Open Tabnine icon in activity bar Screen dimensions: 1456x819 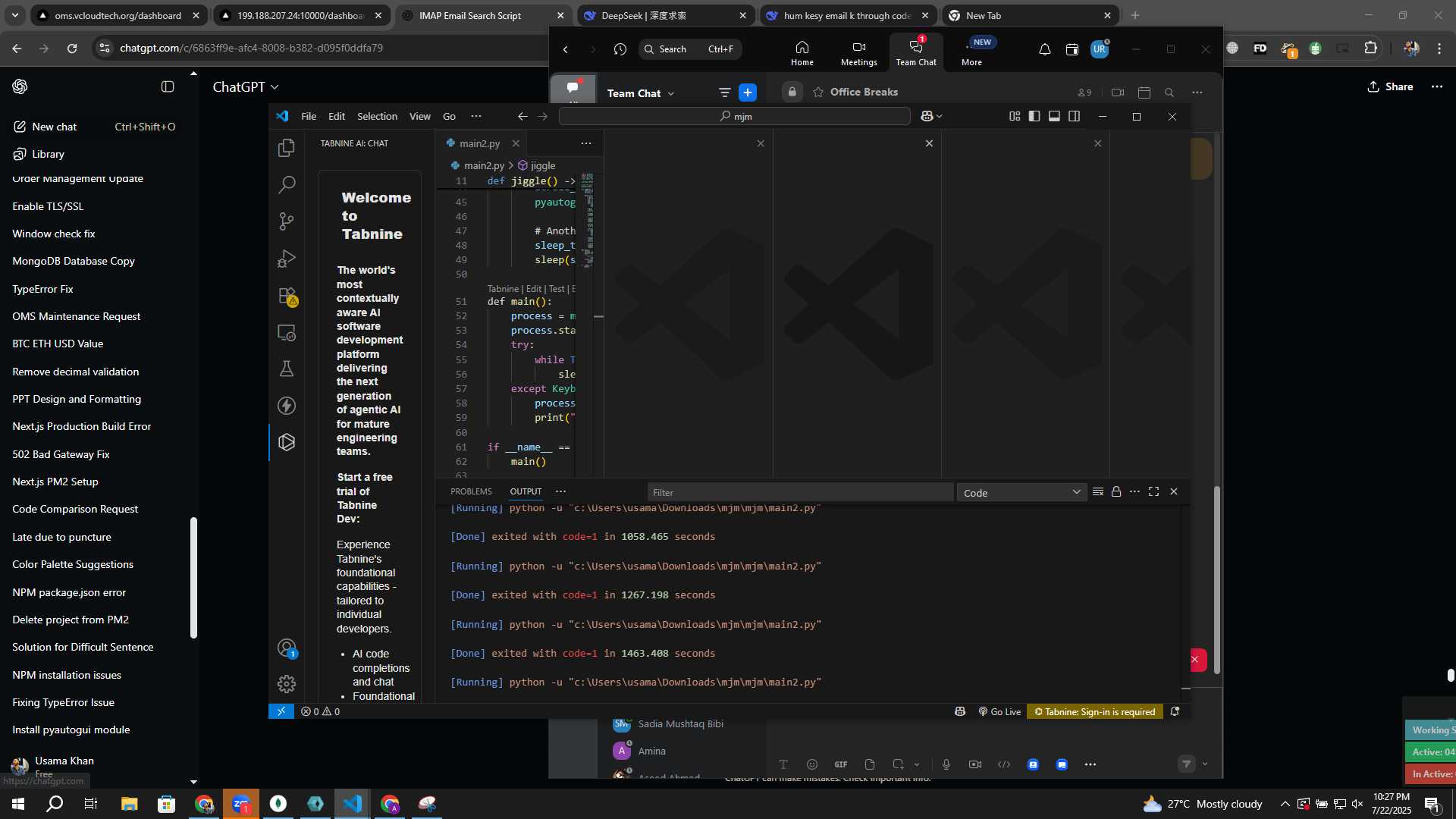tap(287, 442)
